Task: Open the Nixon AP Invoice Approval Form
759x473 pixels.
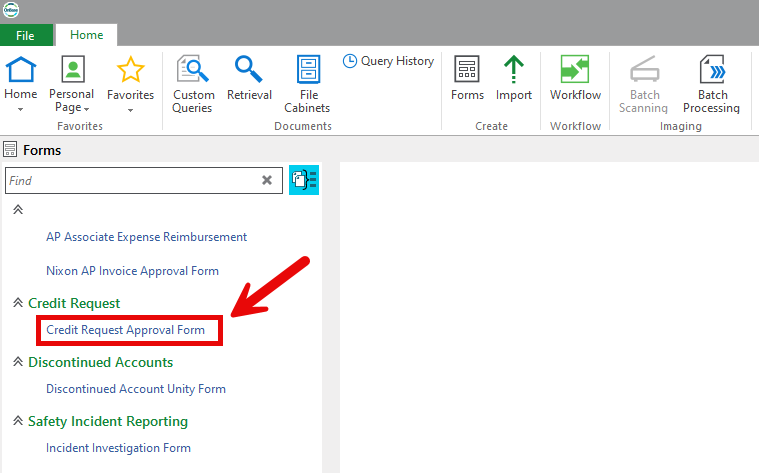Action: [x=132, y=271]
